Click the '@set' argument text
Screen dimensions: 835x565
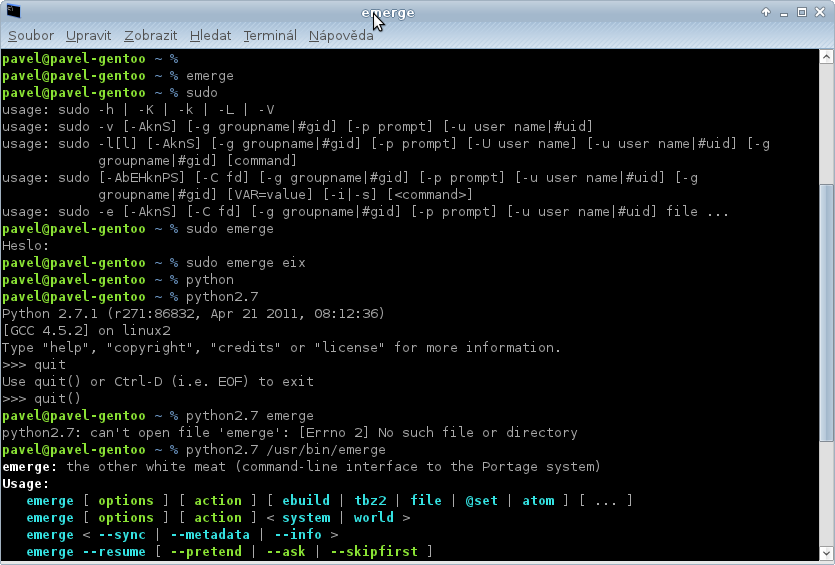[481, 501]
